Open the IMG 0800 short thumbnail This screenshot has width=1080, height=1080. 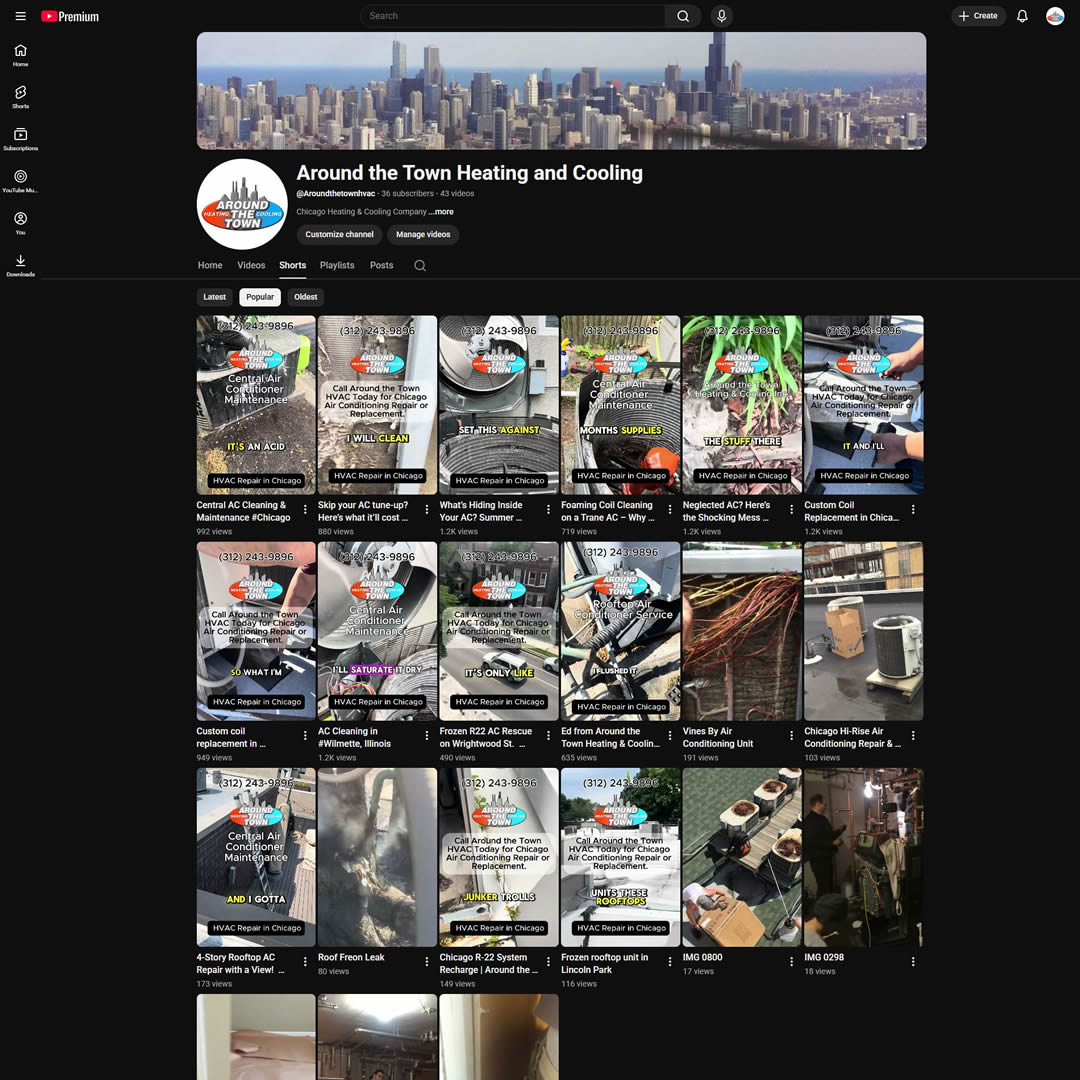(x=741, y=857)
